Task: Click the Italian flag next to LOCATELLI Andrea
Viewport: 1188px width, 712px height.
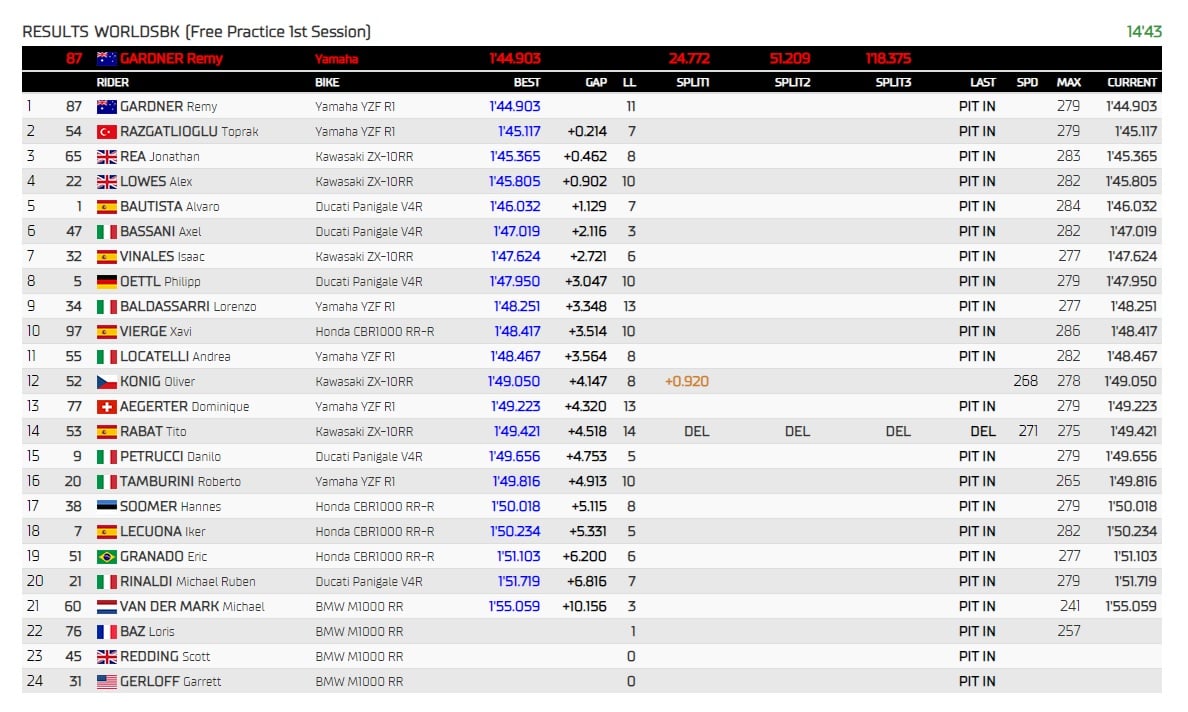Action: [107, 357]
